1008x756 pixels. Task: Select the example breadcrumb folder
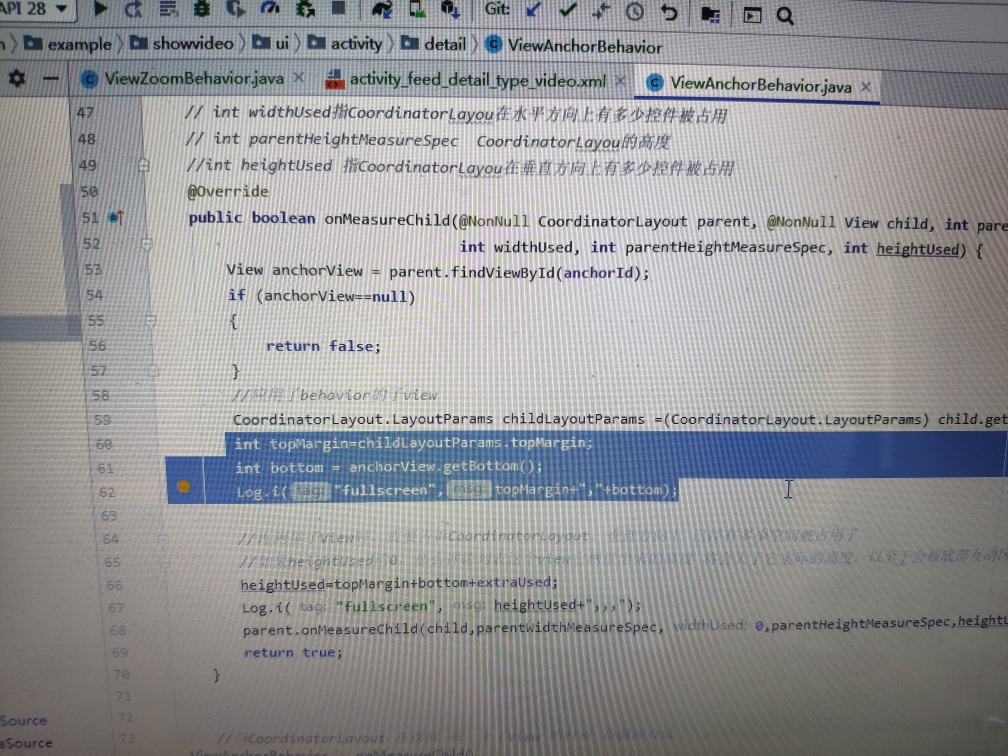[x=68, y=44]
